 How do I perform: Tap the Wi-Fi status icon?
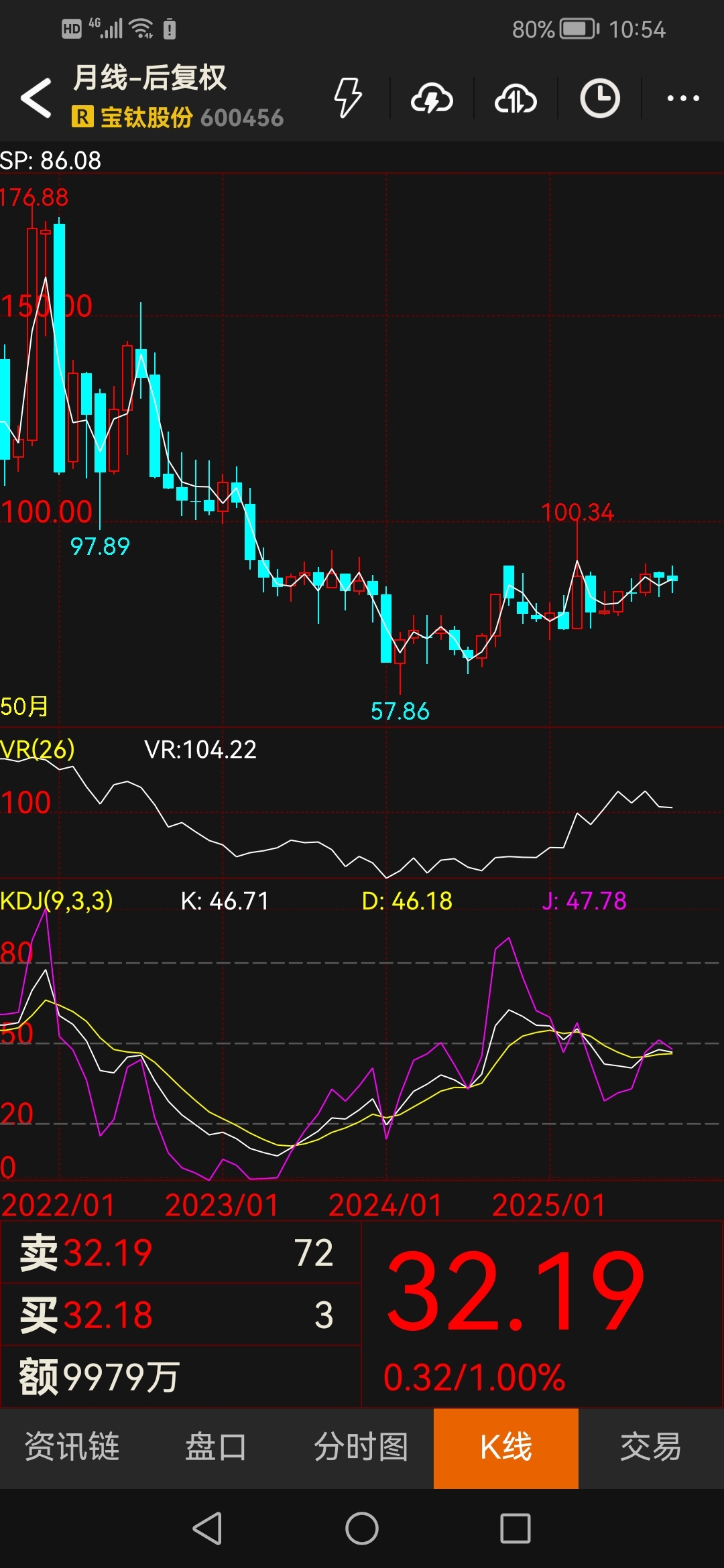pyautogui.click(x=141, y=29)
